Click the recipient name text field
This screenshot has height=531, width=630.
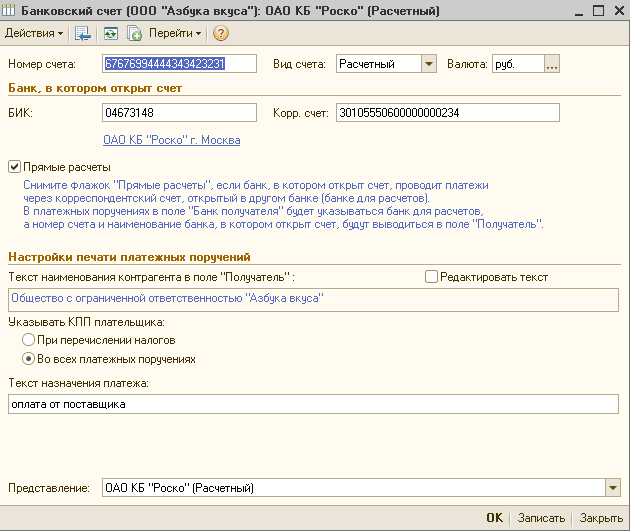click(313, 300)
